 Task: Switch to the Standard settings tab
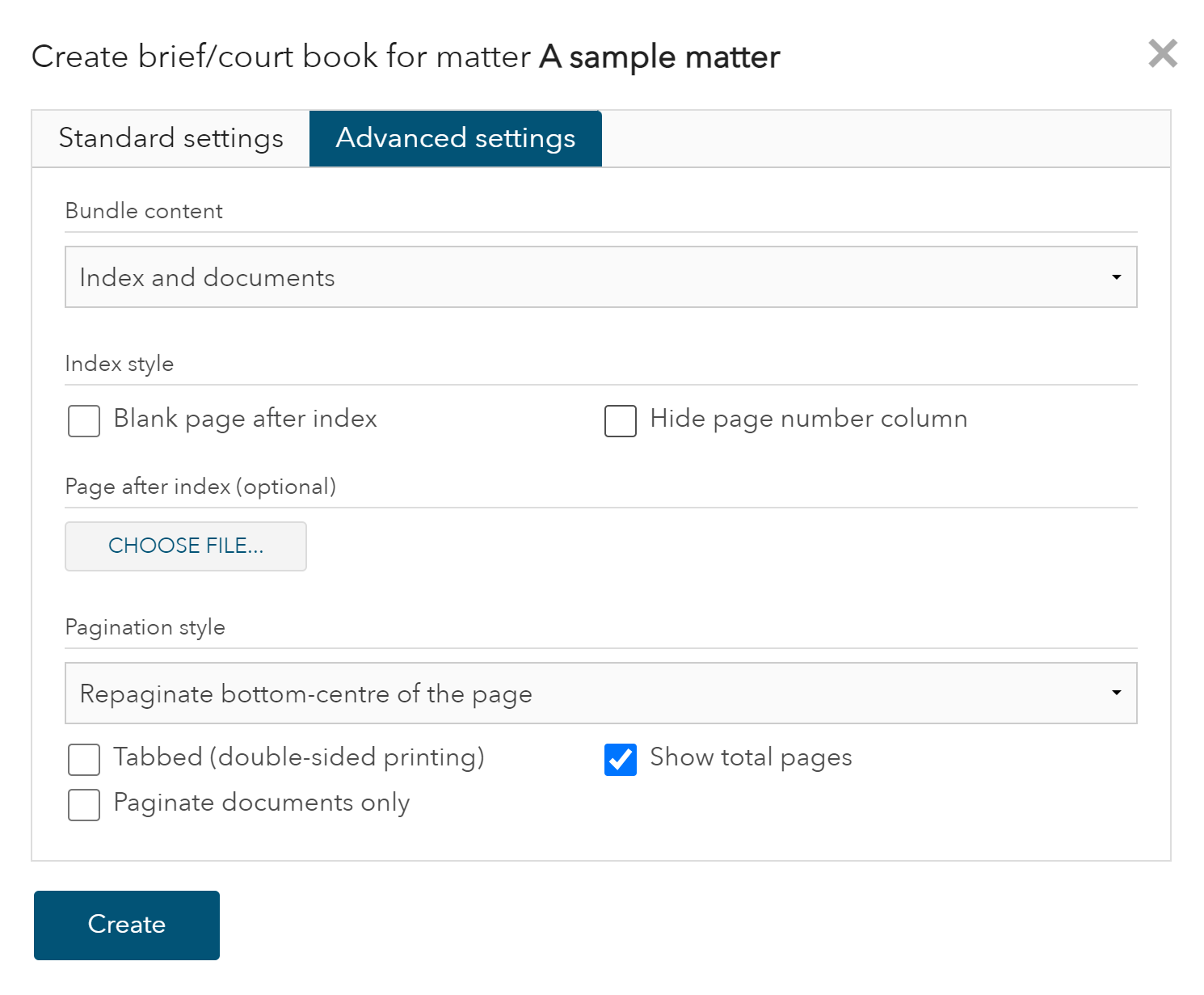click(x=170, y=138)
